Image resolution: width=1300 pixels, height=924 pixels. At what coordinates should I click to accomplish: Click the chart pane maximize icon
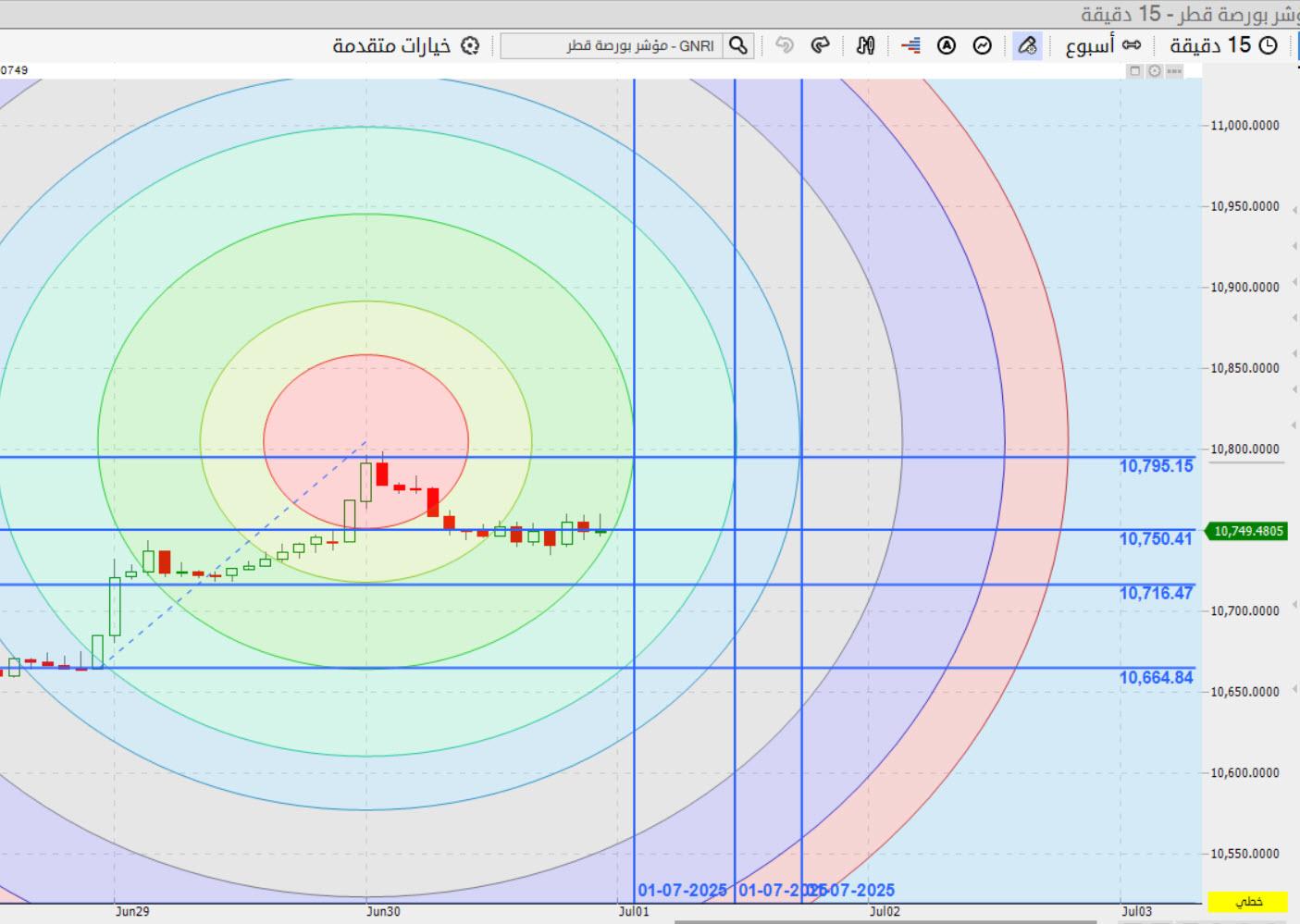click(1134, 70)
